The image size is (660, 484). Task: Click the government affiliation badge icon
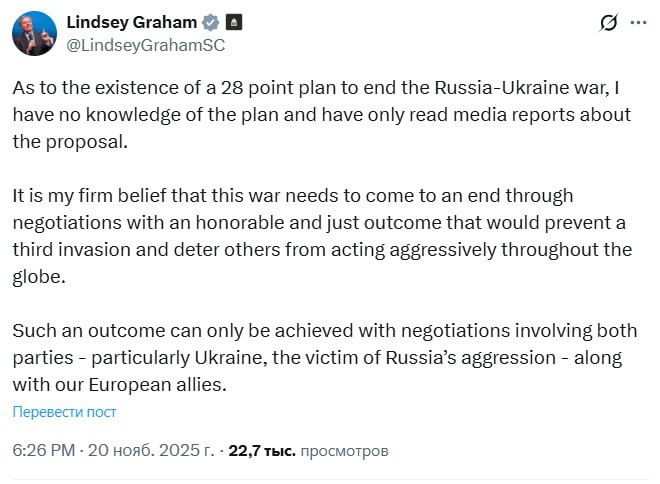point(232,21)
